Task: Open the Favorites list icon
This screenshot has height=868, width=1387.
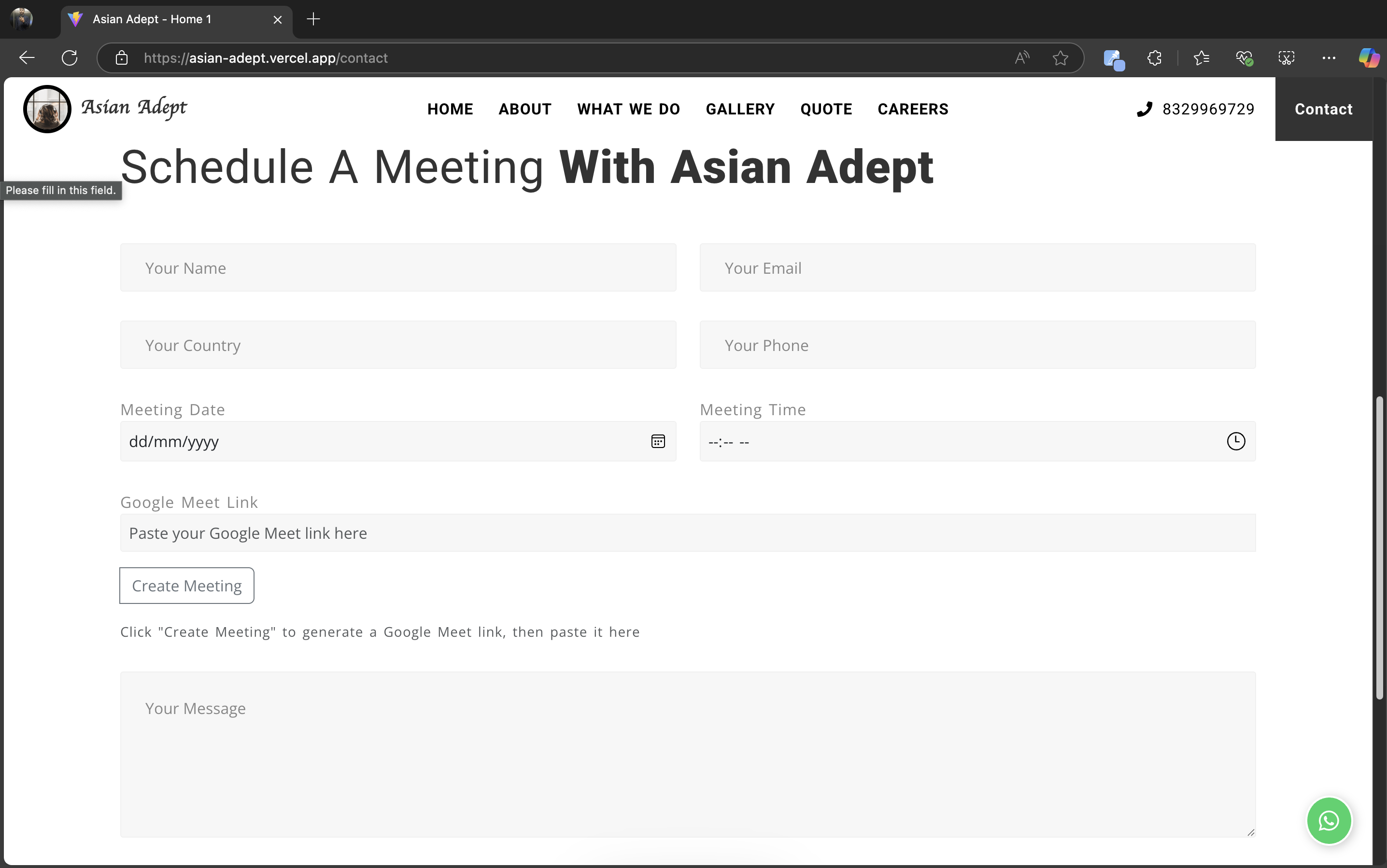Action: (1201, 58)
